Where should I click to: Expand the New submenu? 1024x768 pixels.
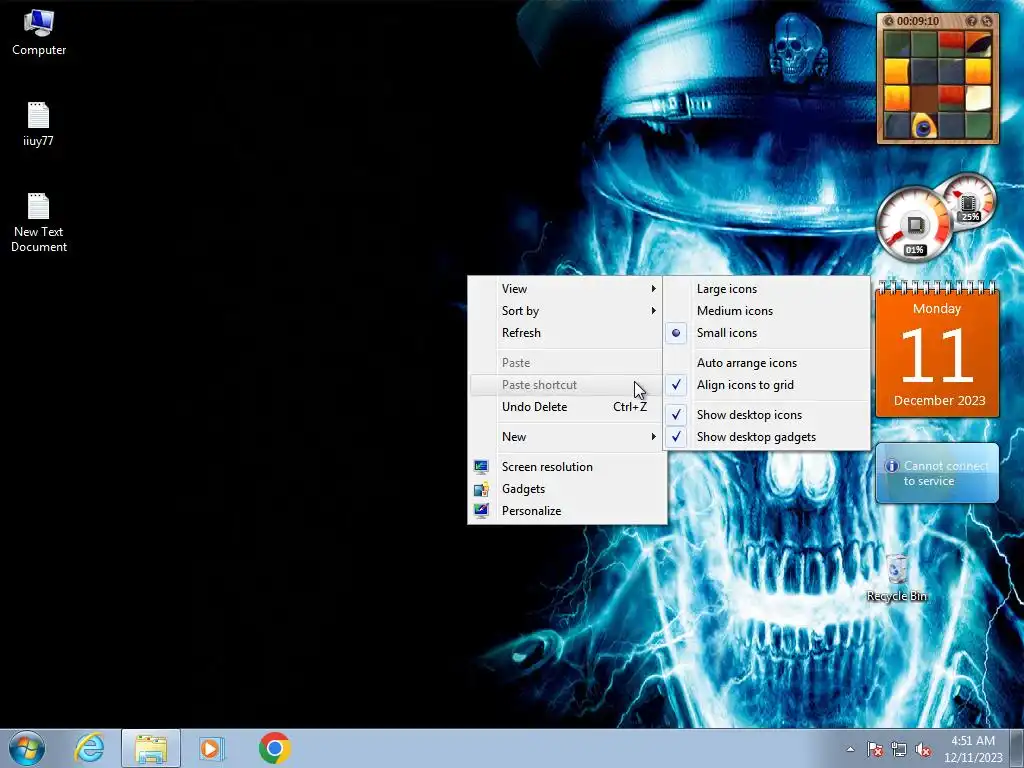[x=567, y=437]
